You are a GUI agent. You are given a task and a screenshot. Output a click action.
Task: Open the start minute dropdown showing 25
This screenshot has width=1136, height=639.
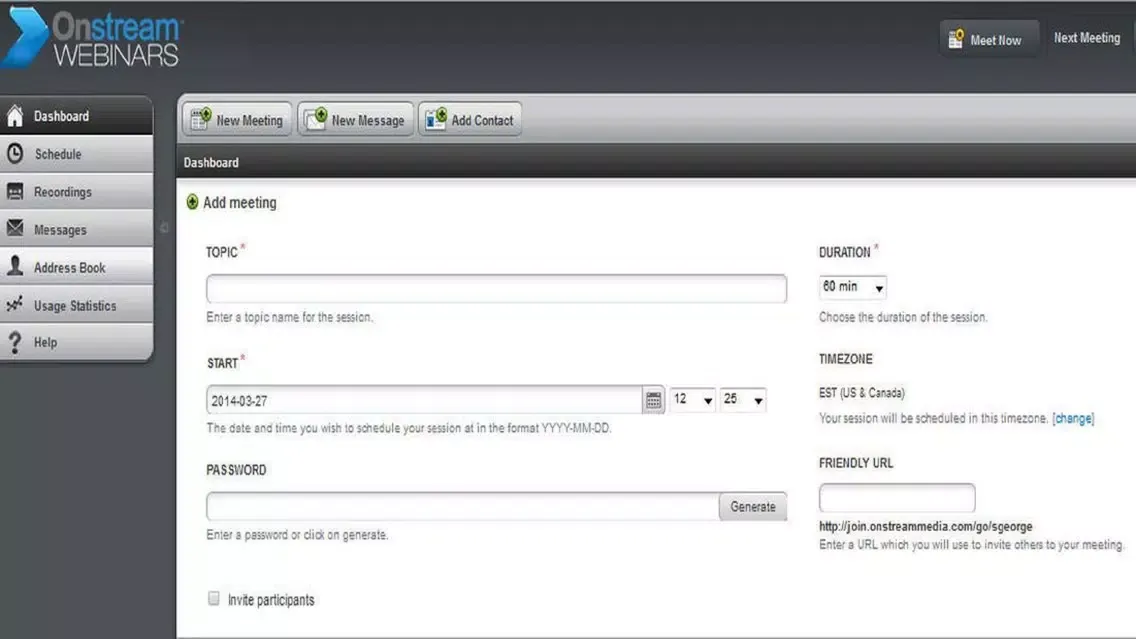click(743, 399)
